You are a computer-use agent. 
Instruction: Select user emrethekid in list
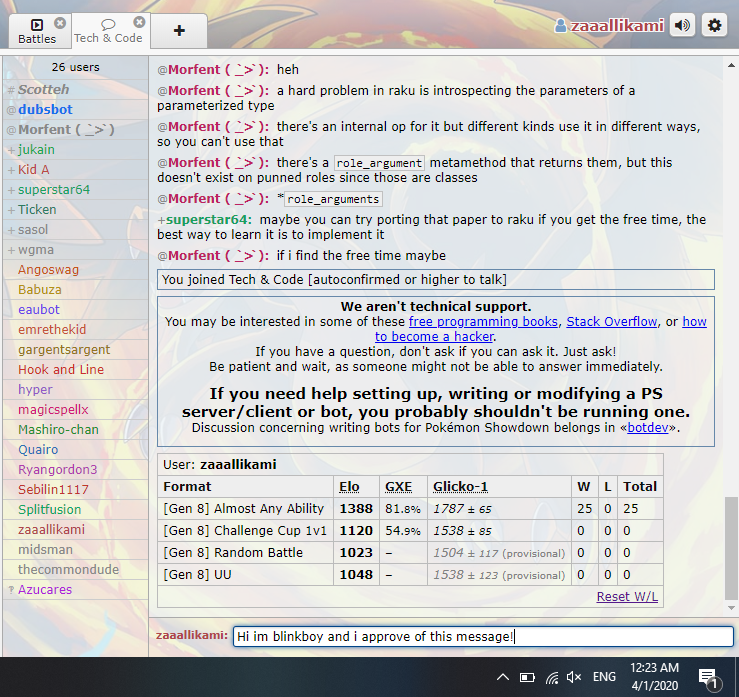pyautogui.click(x=75, y=329)
